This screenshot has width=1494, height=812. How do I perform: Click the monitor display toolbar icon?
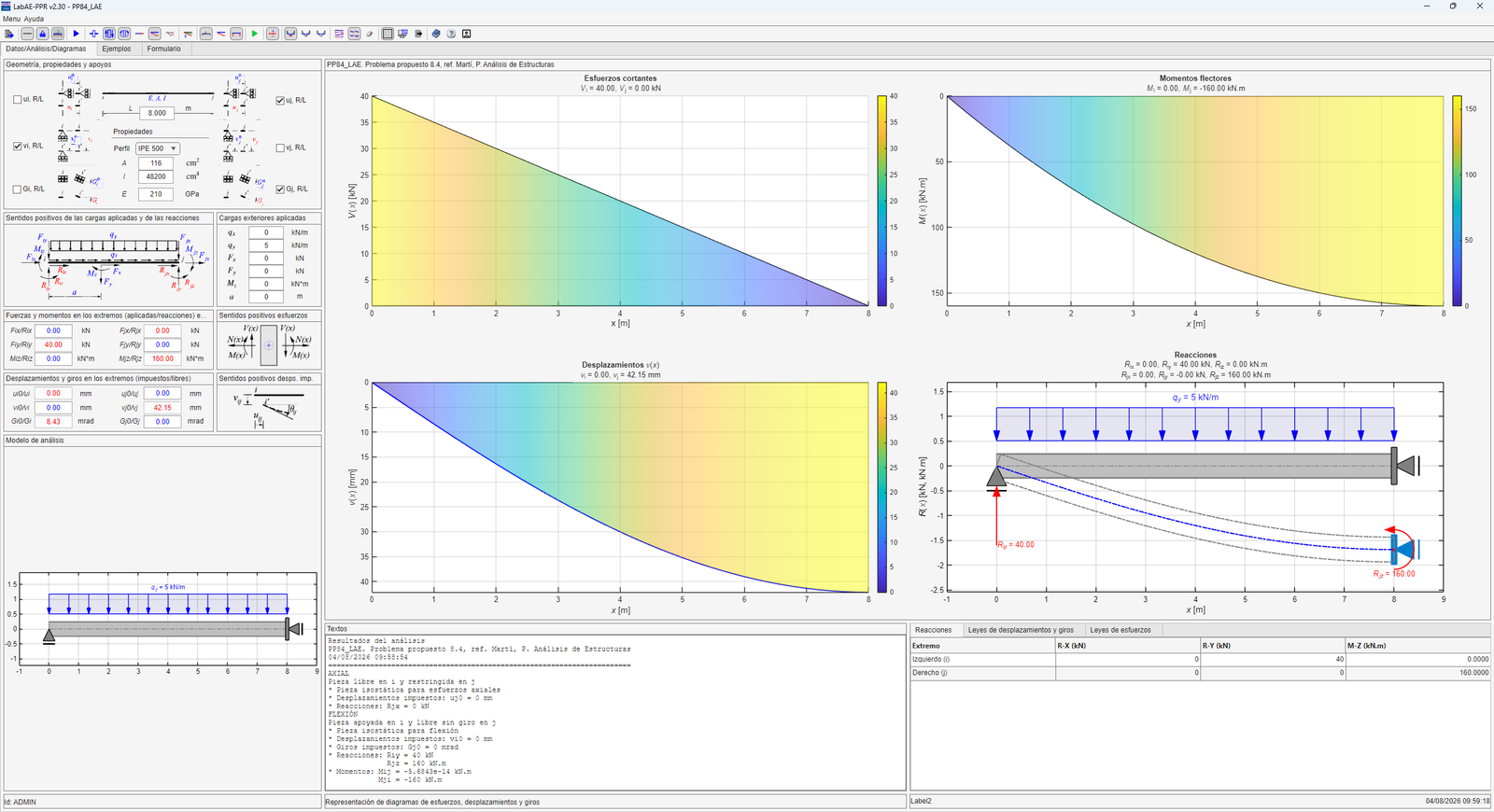[402, 34]
